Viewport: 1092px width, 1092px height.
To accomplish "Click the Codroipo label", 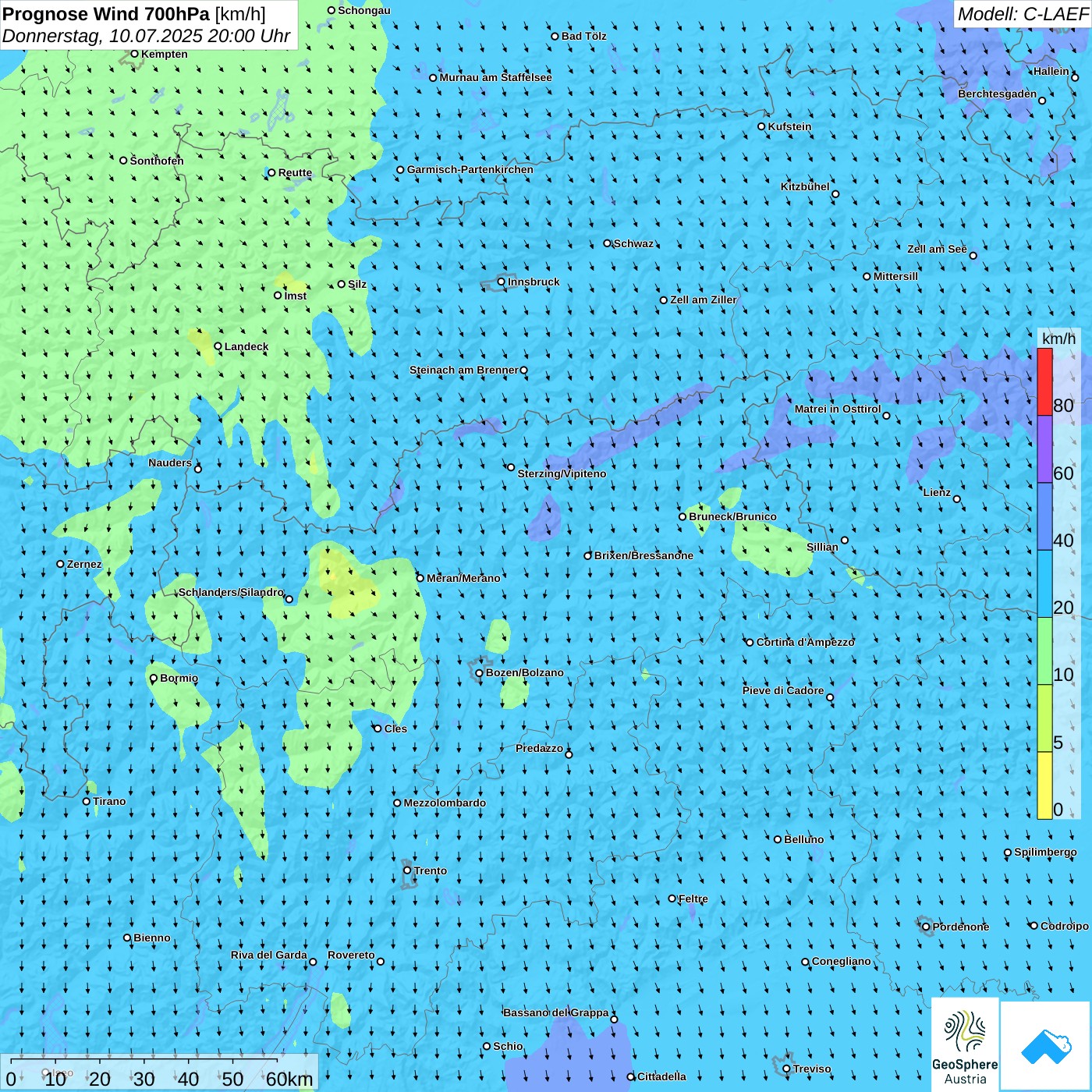I will tap(1065, 926).
